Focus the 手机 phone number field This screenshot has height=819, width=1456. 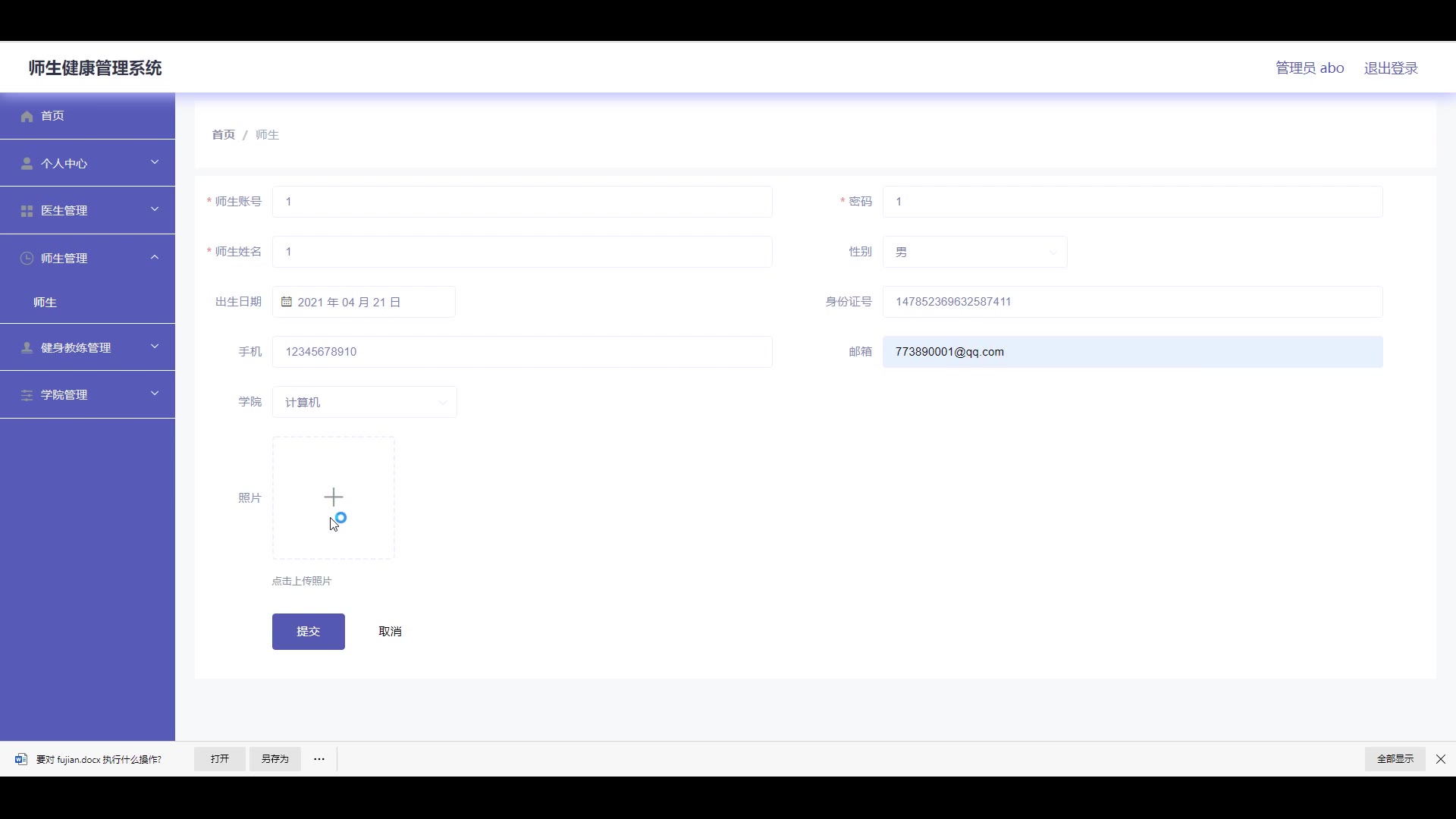(522, 352)
